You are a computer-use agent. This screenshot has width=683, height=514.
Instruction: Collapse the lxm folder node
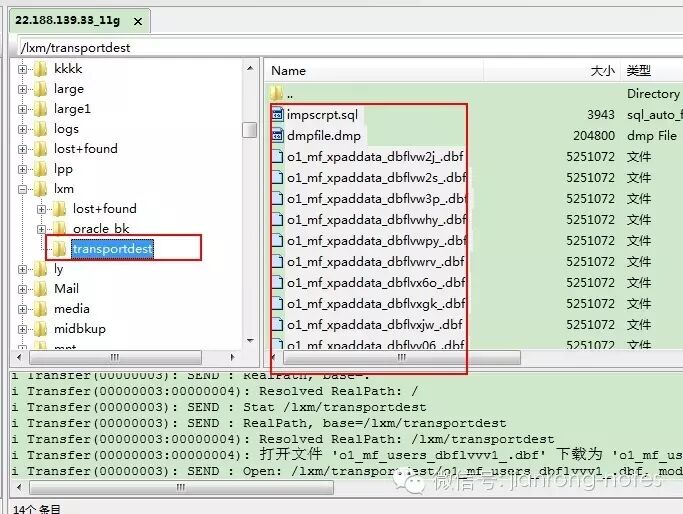pyautogui.click(x=22, y=189)
